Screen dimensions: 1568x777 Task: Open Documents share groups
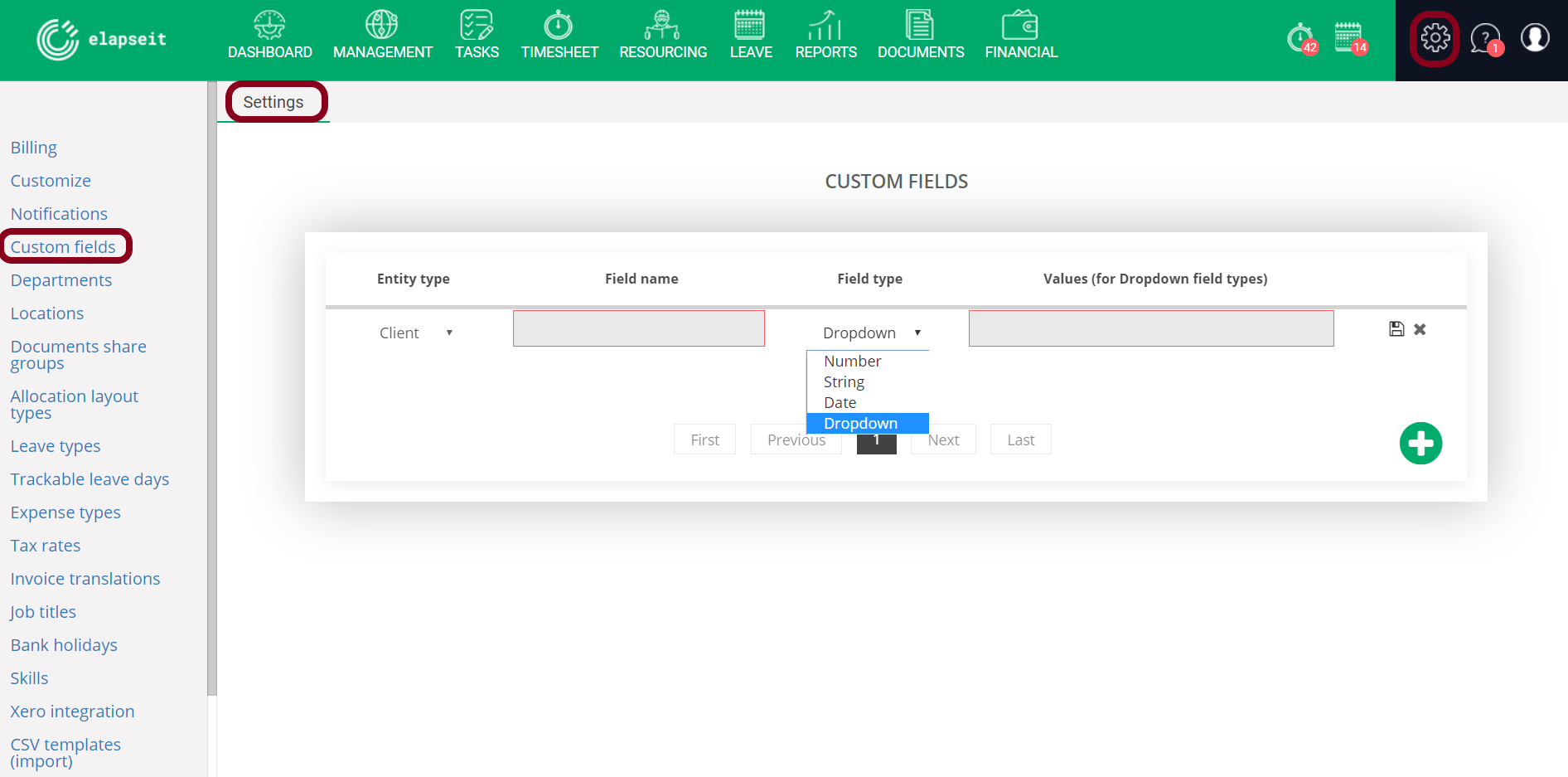coord(79,355)
